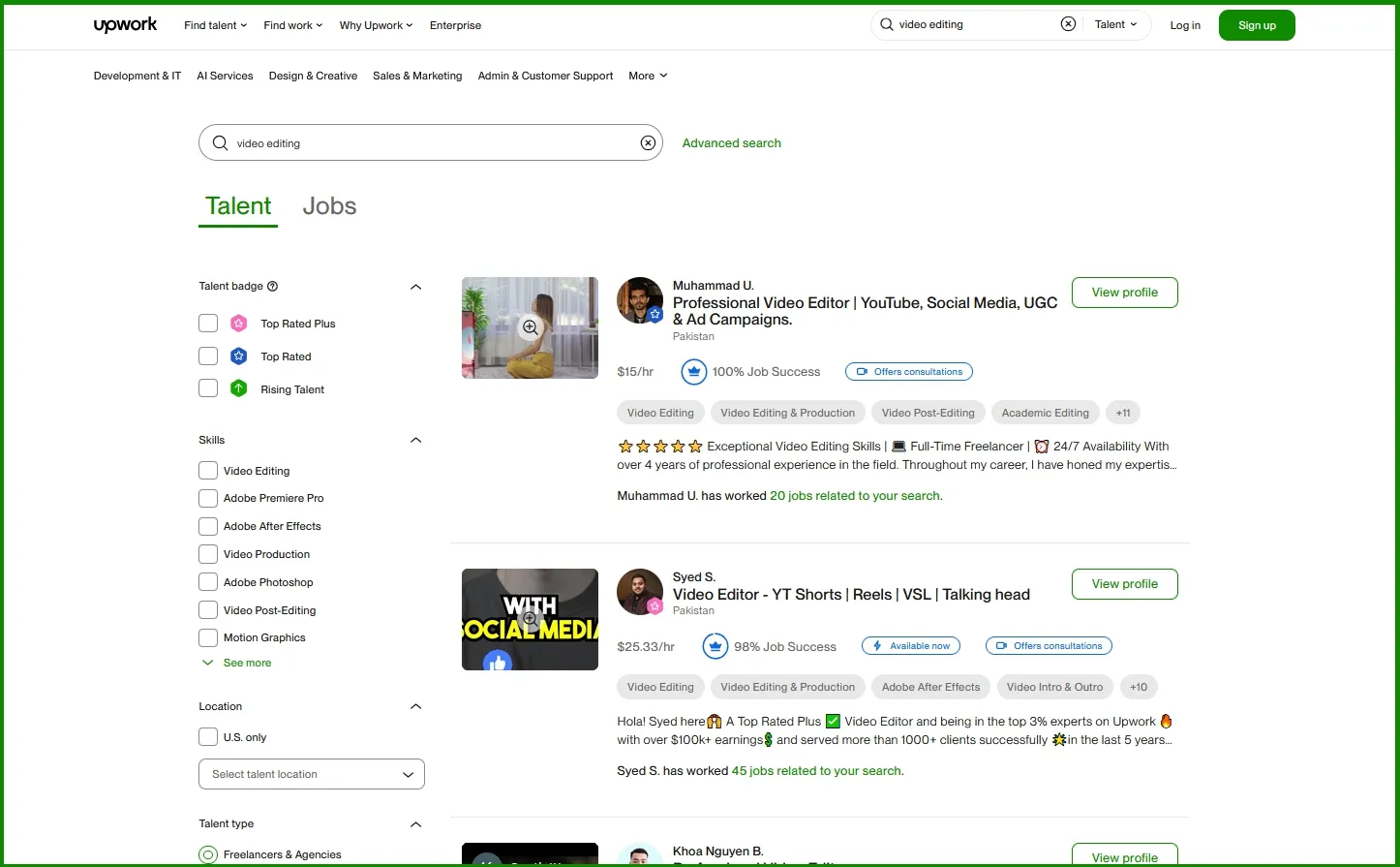Click magnifier icon on Muhammad U.'s portfolio thumbnail
This screenshot has height=867, width=1400.
click(x=530, y=327)
